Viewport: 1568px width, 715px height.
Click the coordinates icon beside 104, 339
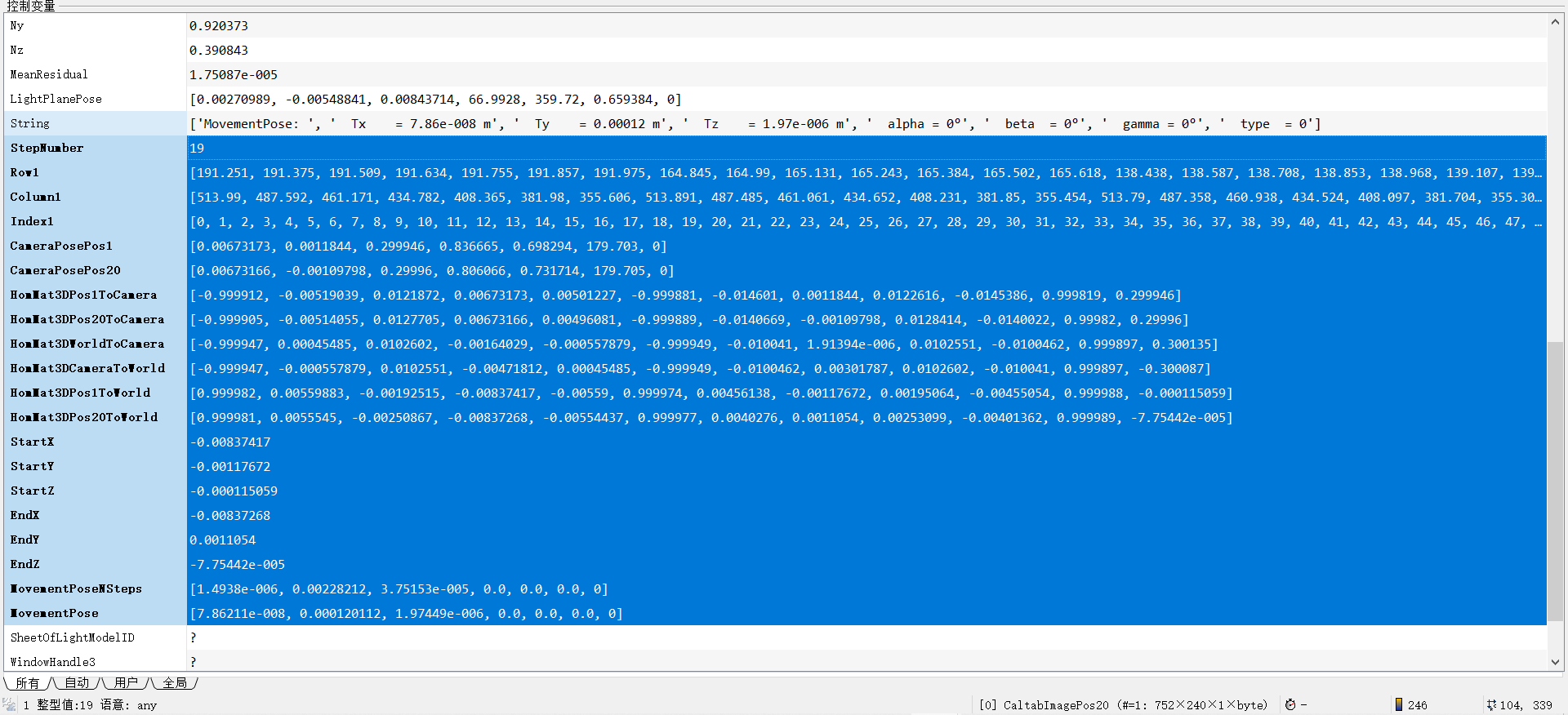click(x=1491, y=704)
